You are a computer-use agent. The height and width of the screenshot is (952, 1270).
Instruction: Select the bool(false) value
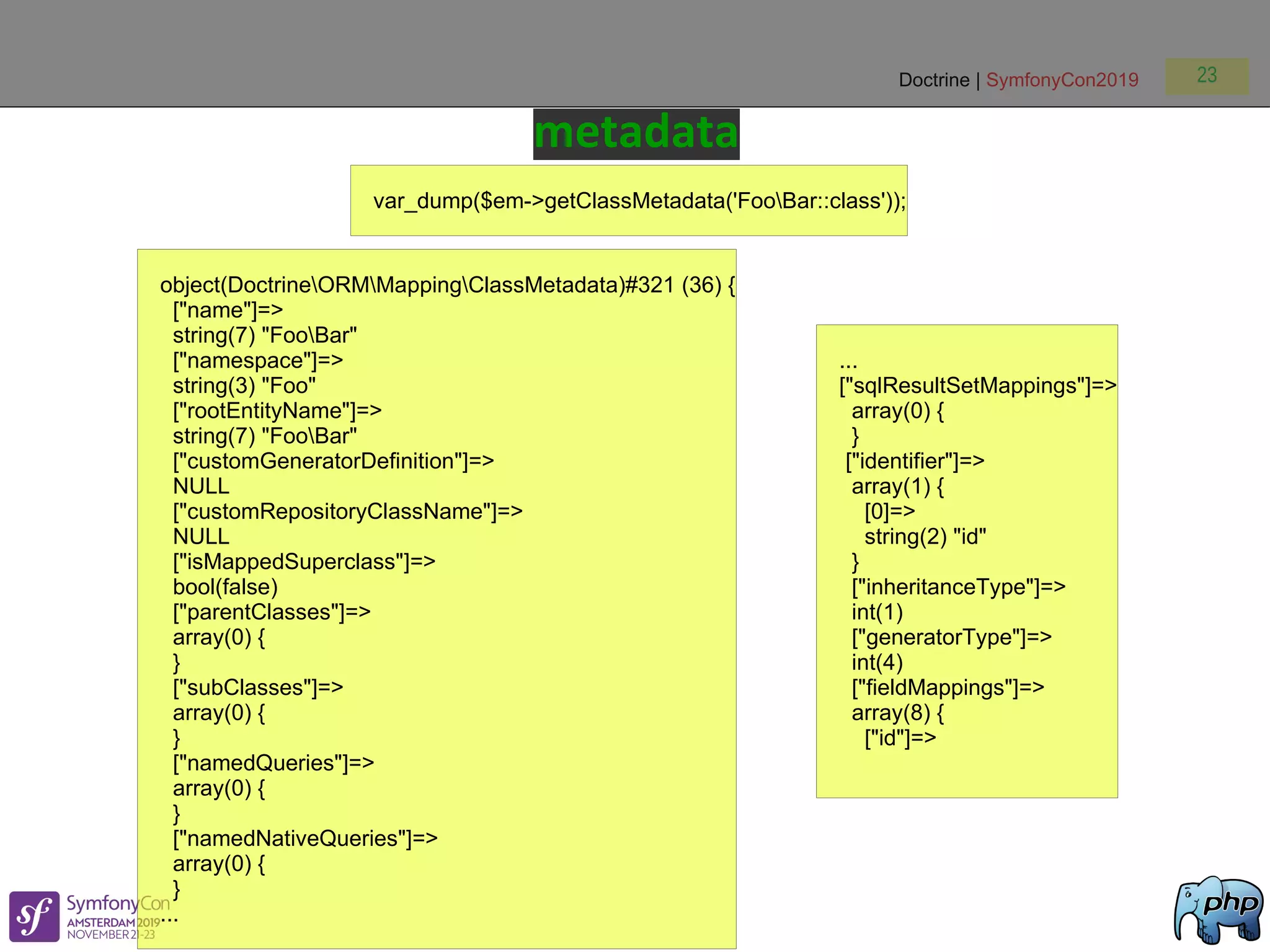pyautogui.click(x=225, y=587)
